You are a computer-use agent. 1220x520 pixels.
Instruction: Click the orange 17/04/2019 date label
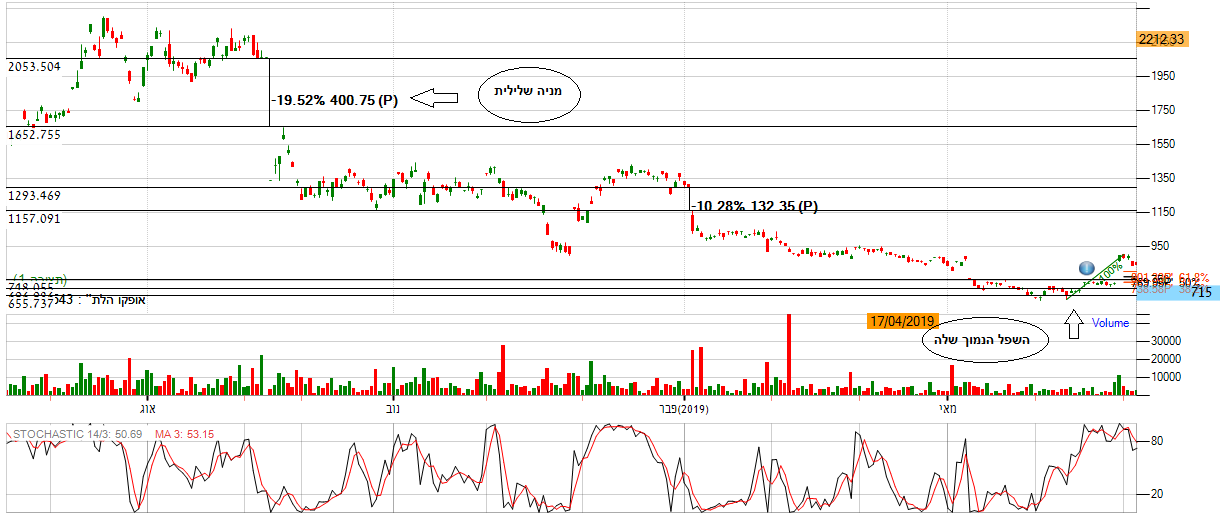[902, 321]
